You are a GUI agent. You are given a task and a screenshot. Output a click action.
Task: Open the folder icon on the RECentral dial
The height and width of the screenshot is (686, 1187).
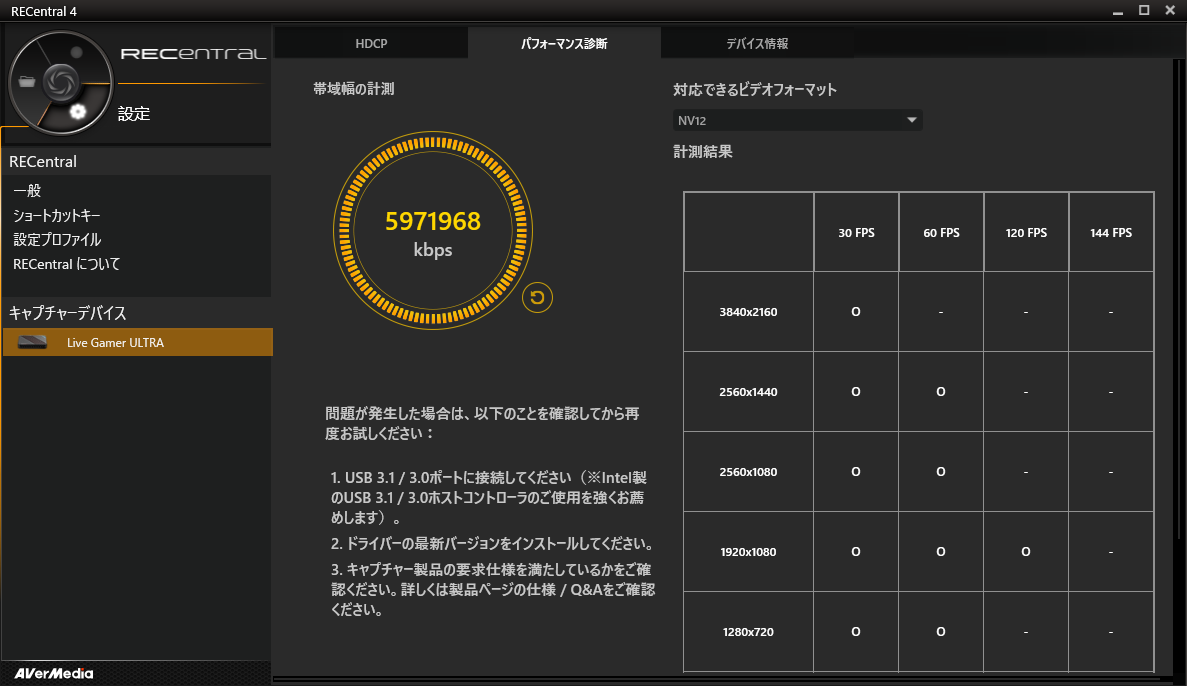pos(27,82)
